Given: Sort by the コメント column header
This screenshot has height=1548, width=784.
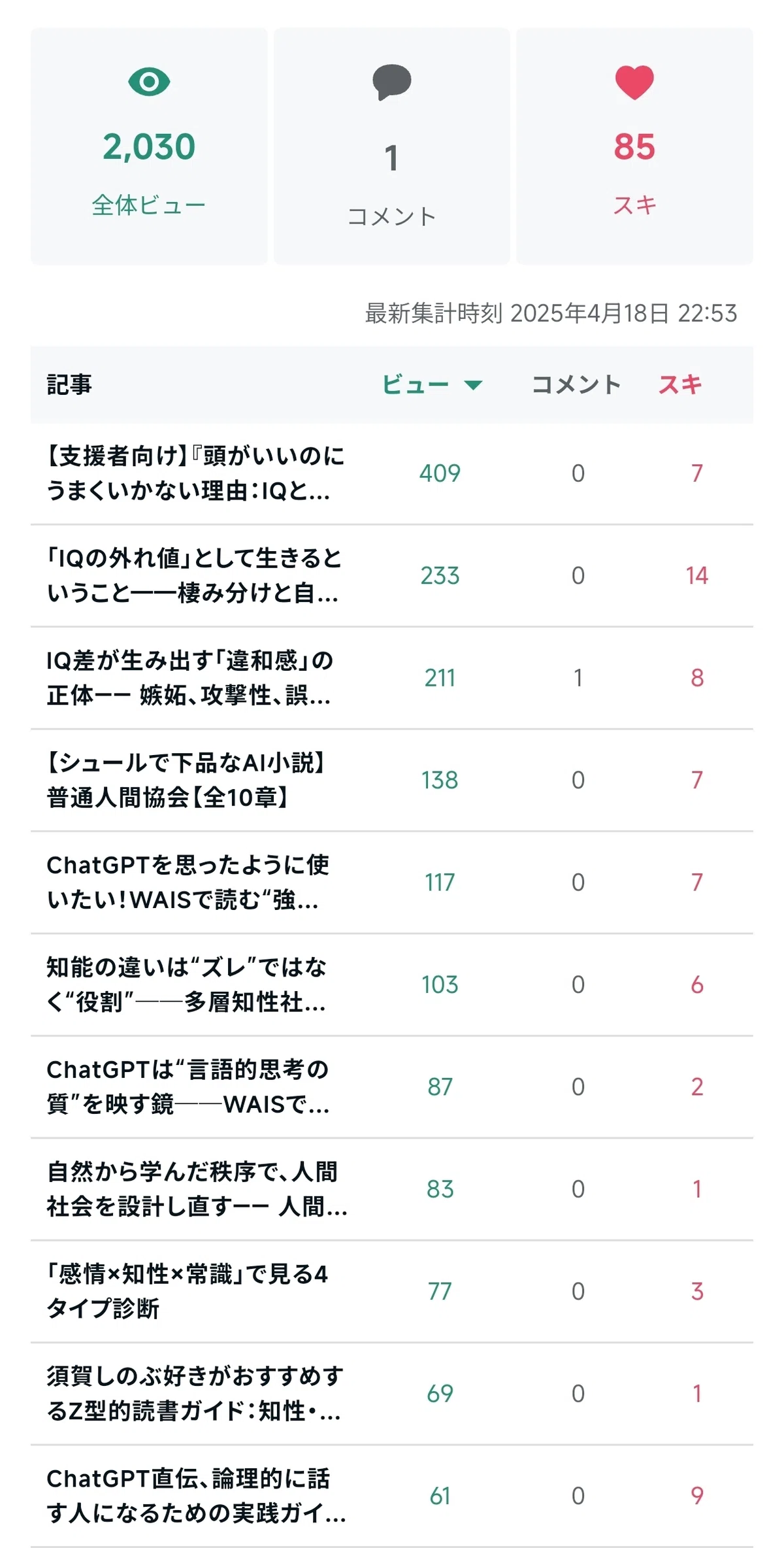Looking at the screenshot, I should click(576, 384).
